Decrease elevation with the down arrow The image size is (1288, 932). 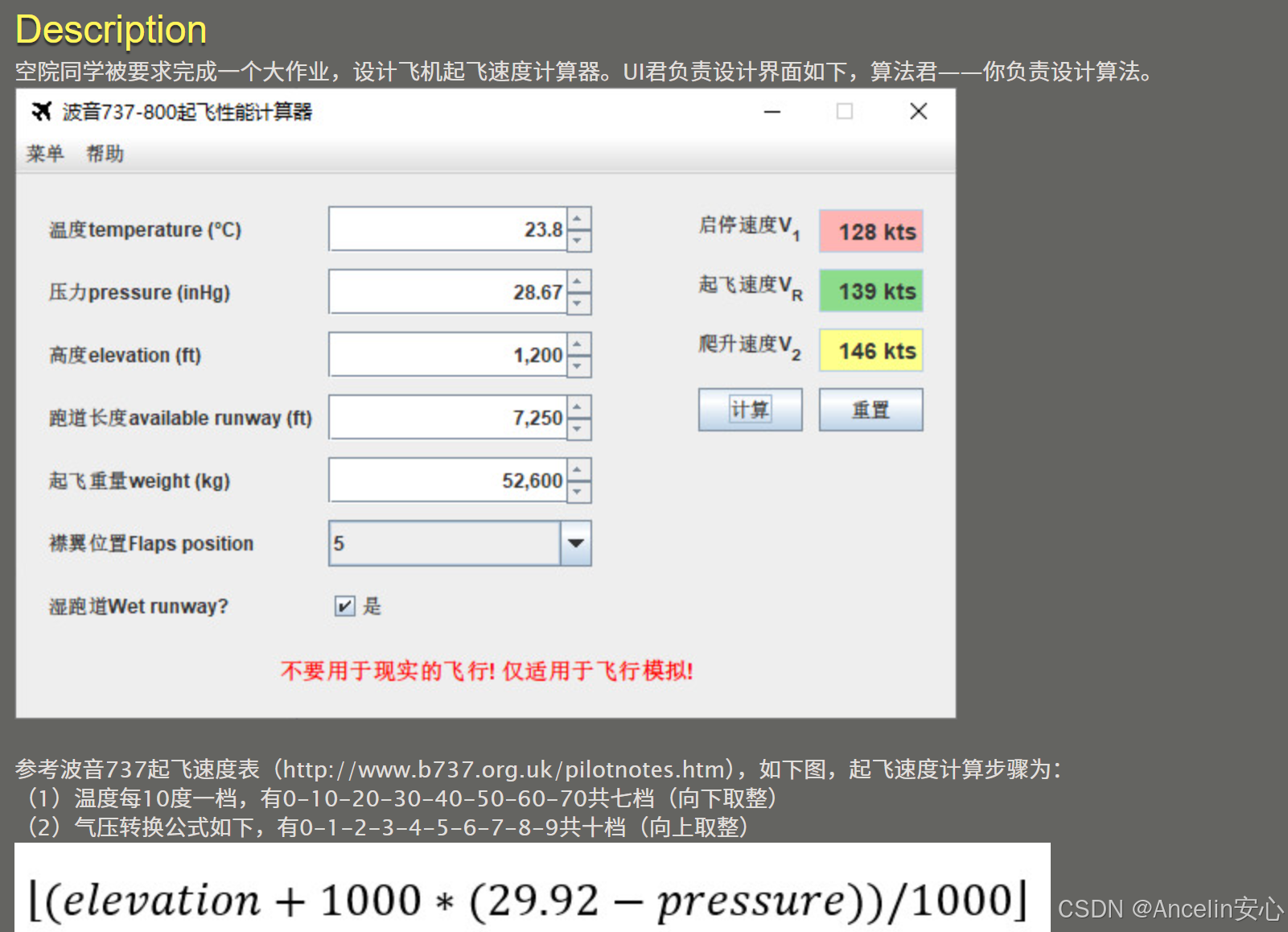[578, 366]
